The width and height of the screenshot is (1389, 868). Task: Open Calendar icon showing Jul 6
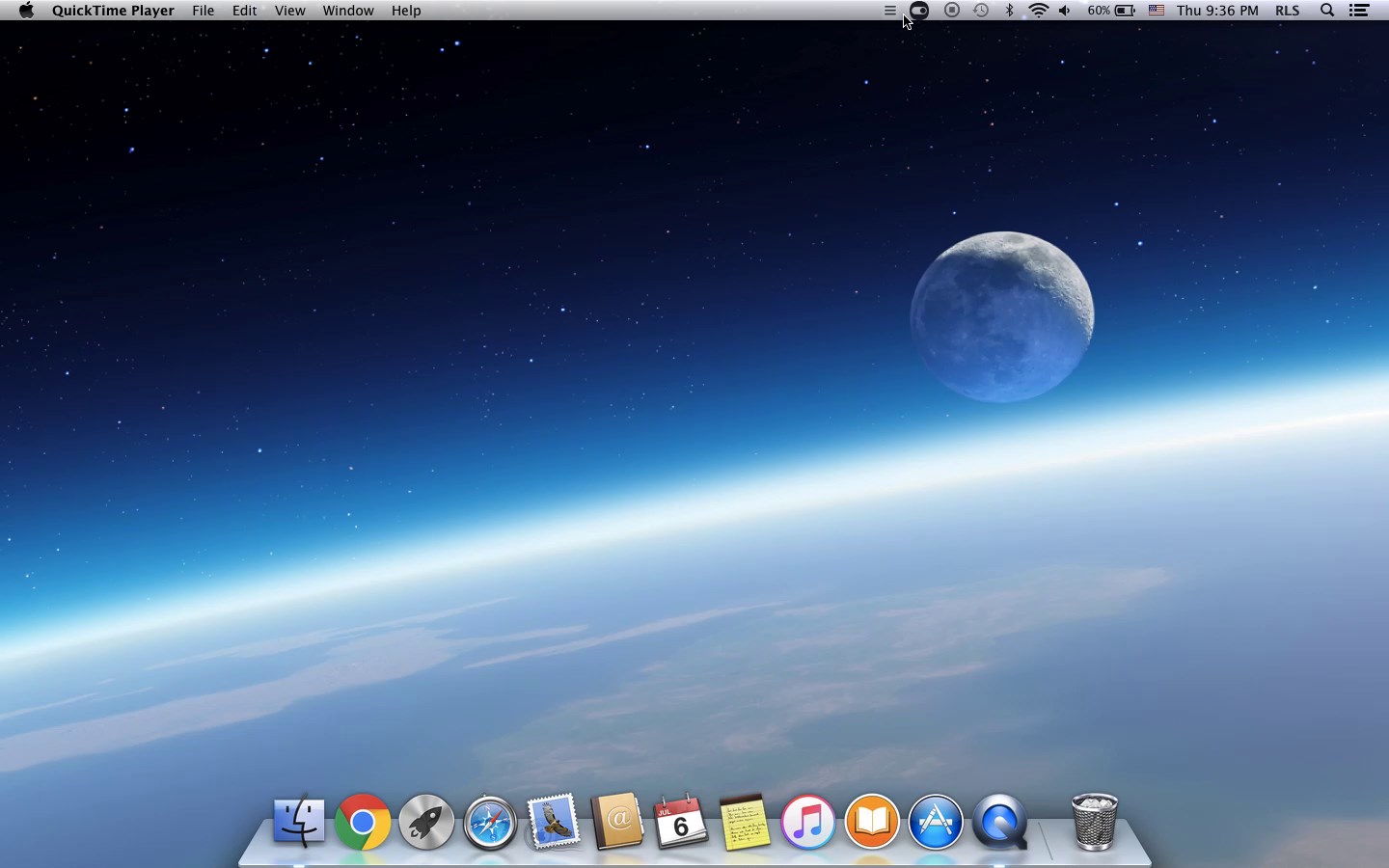click(681, 822)
